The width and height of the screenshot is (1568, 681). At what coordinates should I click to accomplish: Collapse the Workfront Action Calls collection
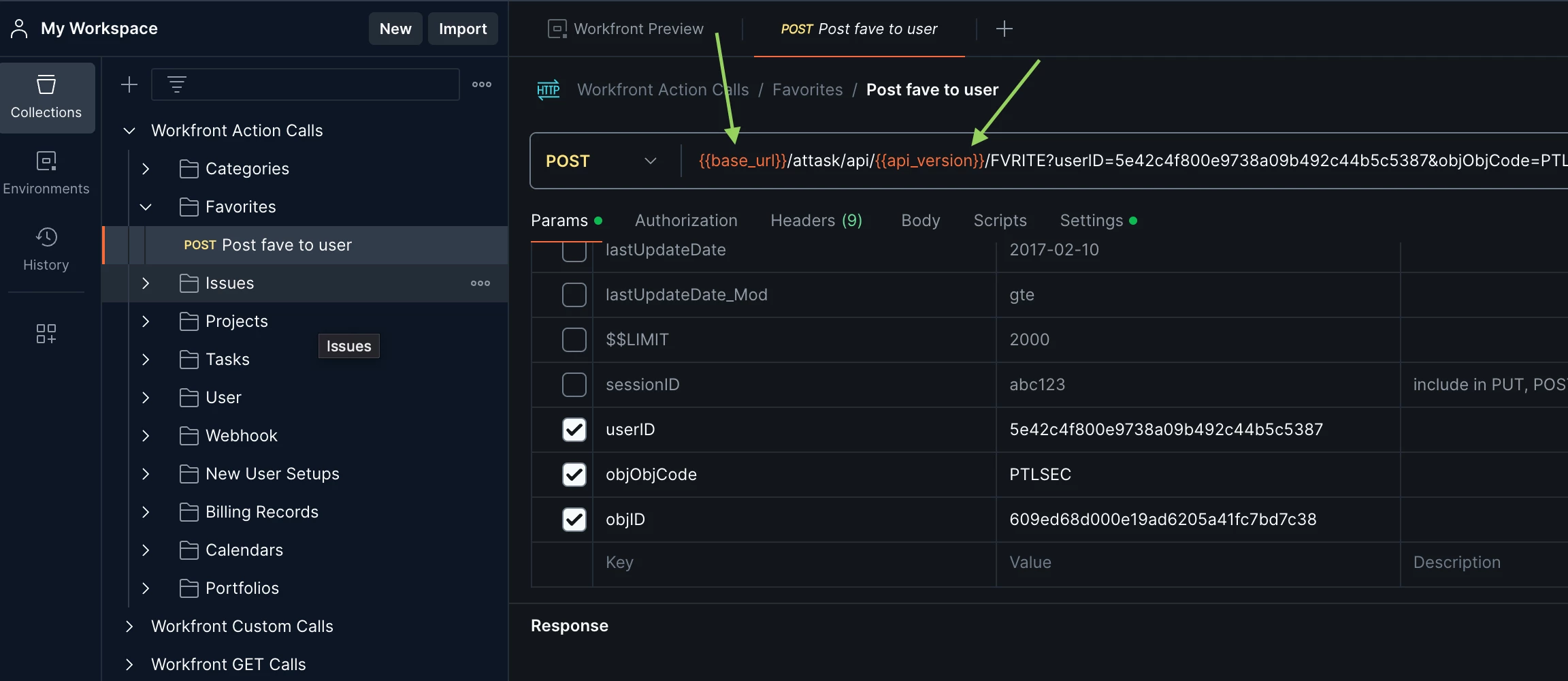pos(129,131)
